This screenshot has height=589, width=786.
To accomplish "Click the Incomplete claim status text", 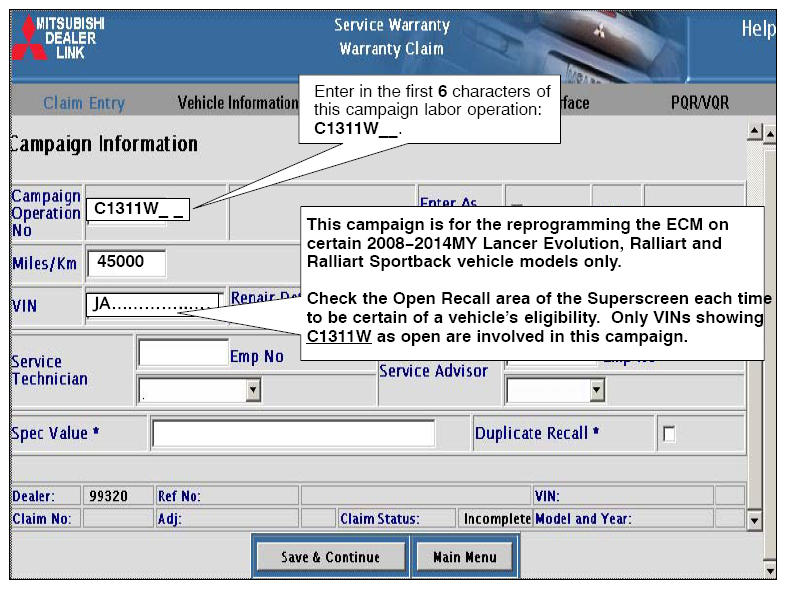I will click(x=497, y=519).
